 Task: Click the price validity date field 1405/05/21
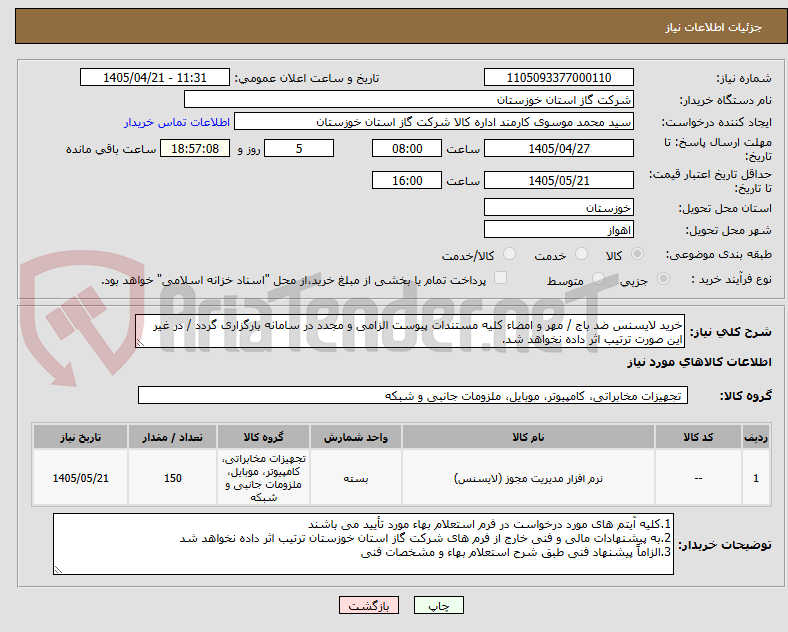tap(558, 180)
